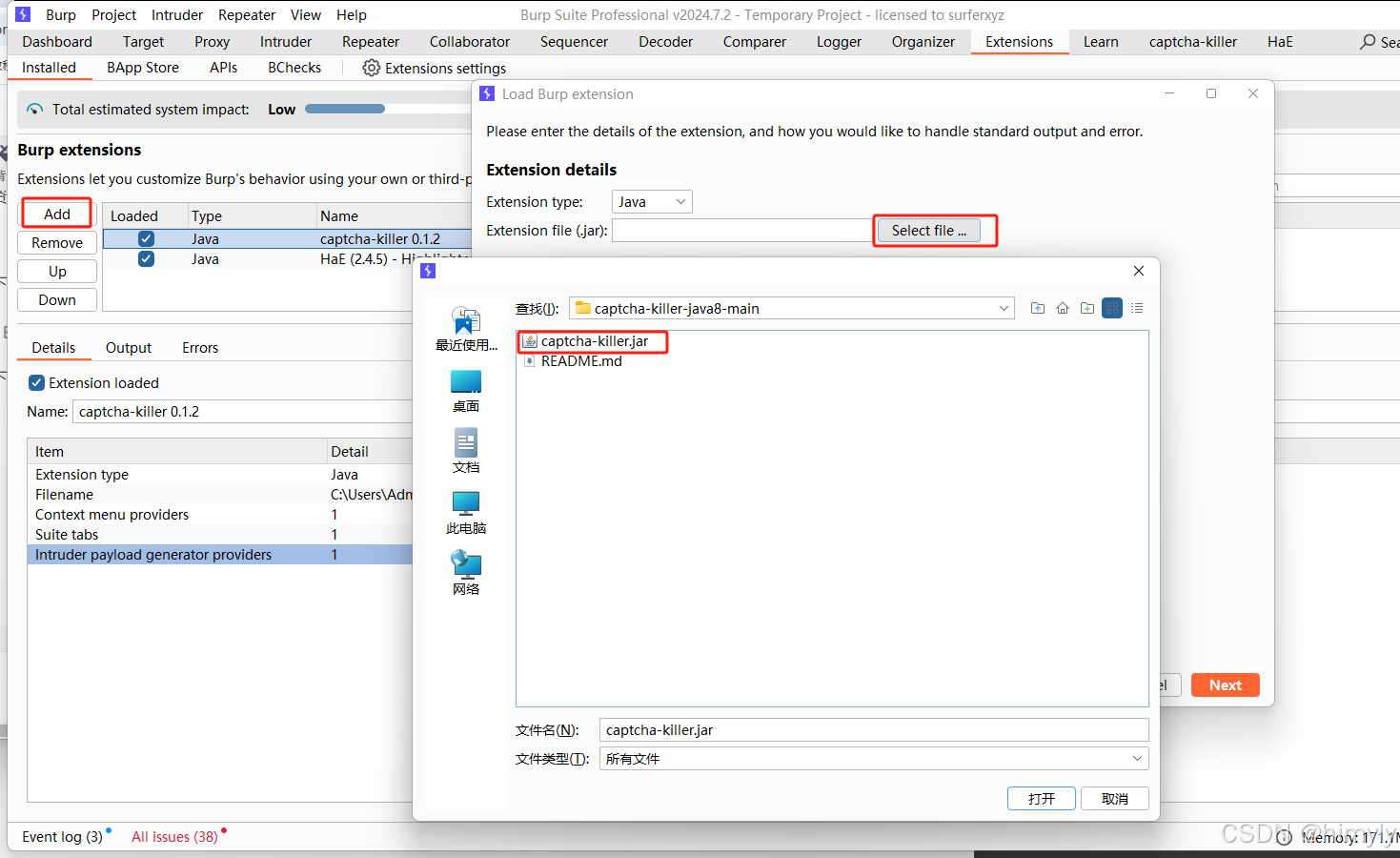Open Network shortcut in file chooser sidebar
Viewport: 1400px width, 858px height.
point(466,574)
